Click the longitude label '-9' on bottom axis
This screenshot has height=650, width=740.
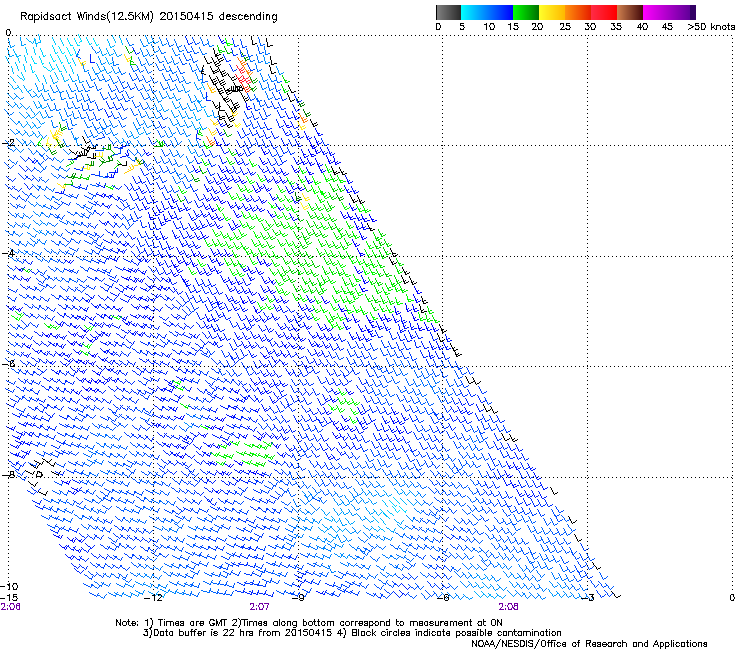298,598
